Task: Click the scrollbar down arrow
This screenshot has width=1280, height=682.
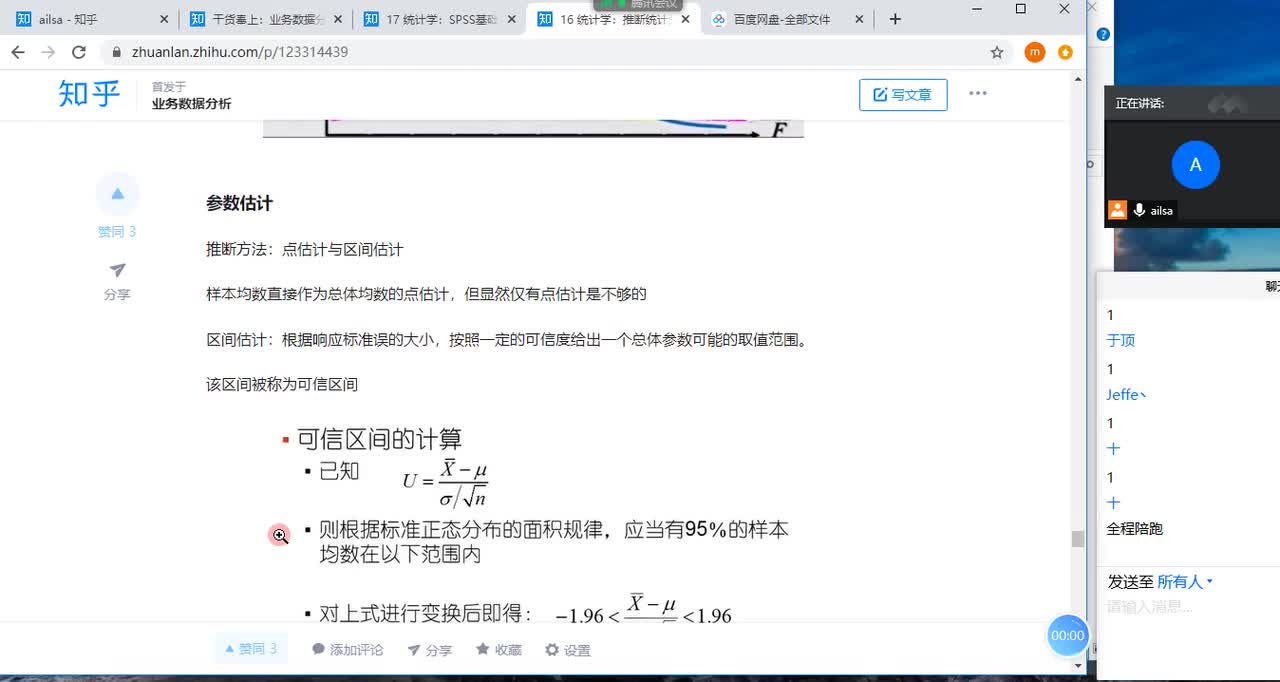Action: pyautogui.click(x=1077, y=664)
